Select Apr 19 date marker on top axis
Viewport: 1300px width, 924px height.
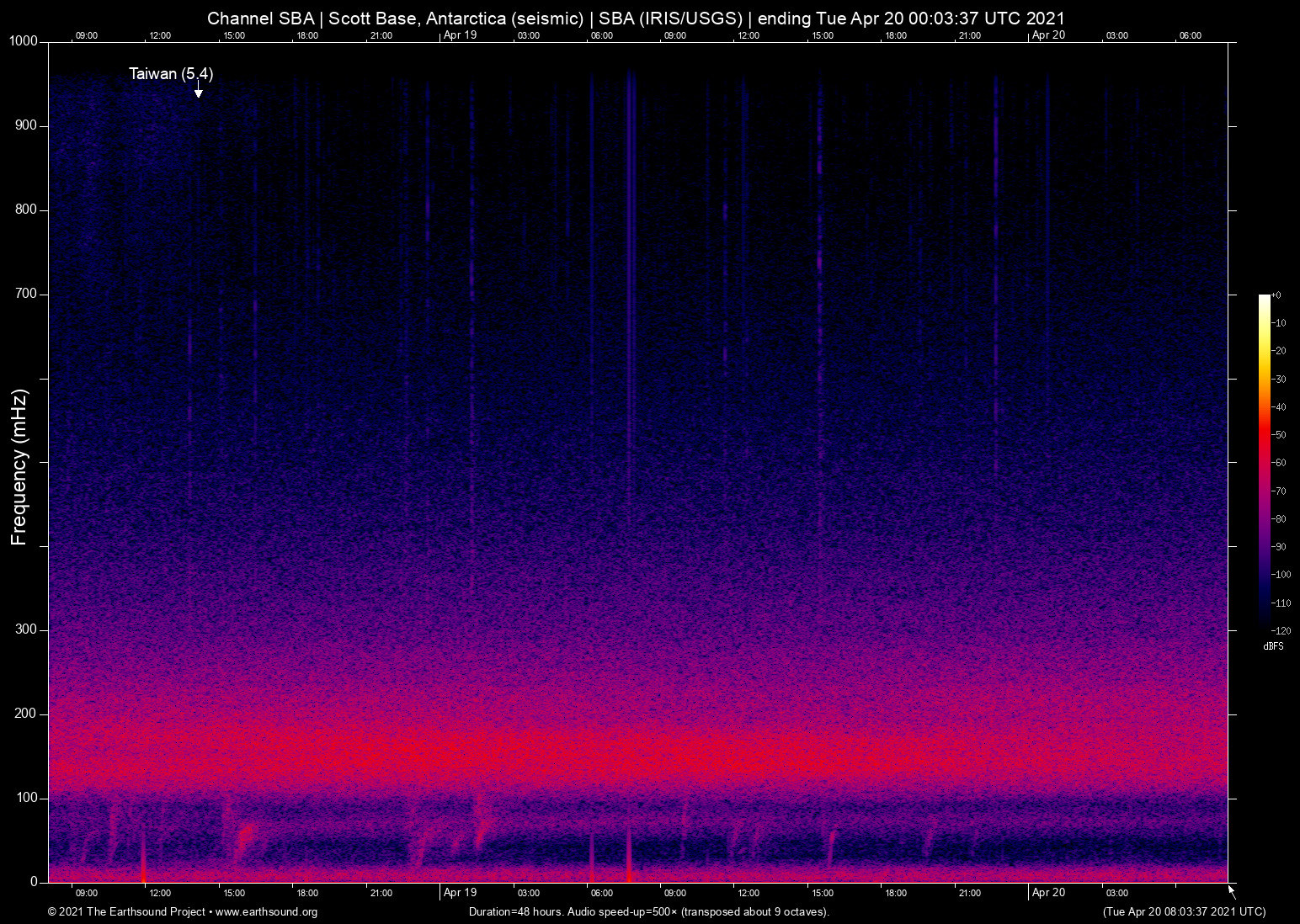[460, 35]
